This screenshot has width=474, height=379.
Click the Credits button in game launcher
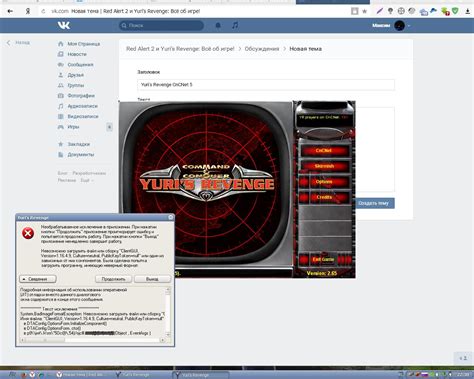click(x=324, y=197)
